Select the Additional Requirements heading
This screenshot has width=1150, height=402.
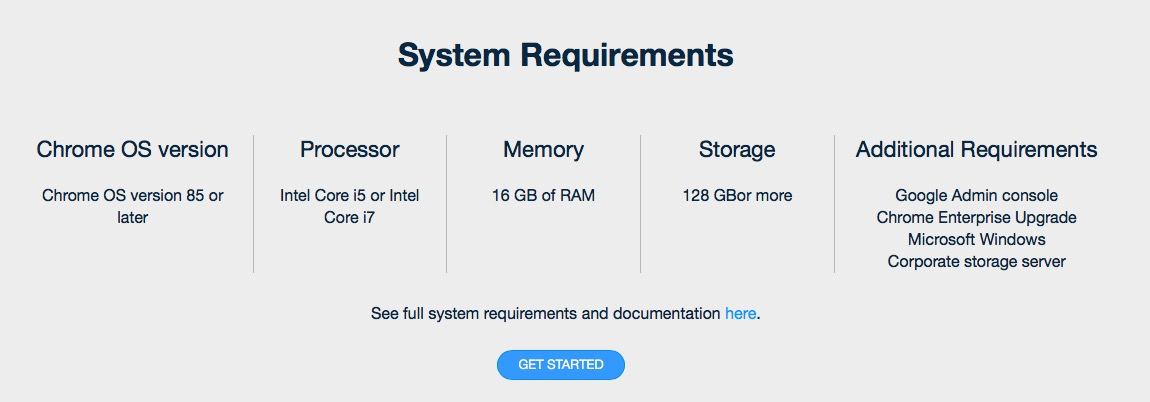[976, 150]
